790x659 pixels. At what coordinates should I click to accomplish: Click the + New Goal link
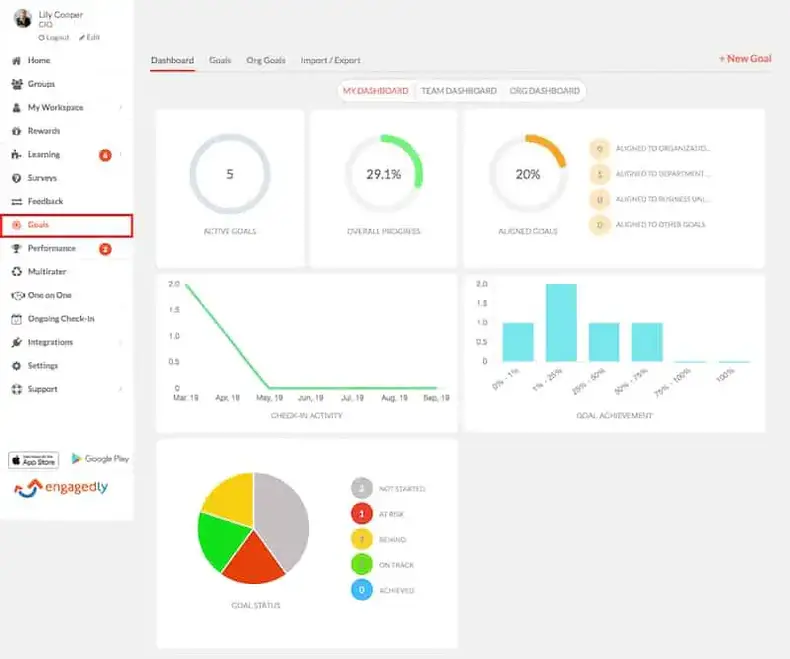(744, 59)
